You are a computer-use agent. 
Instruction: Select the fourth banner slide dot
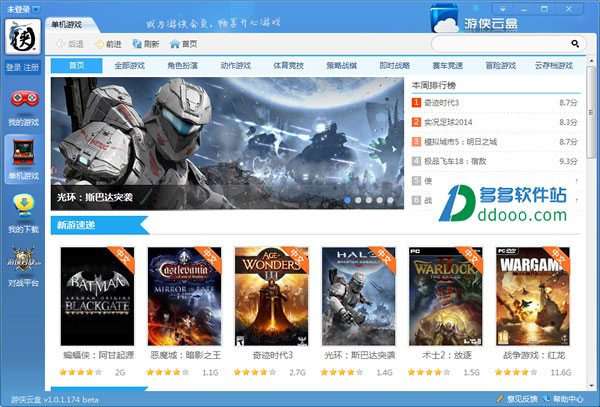tap(380, 200)
